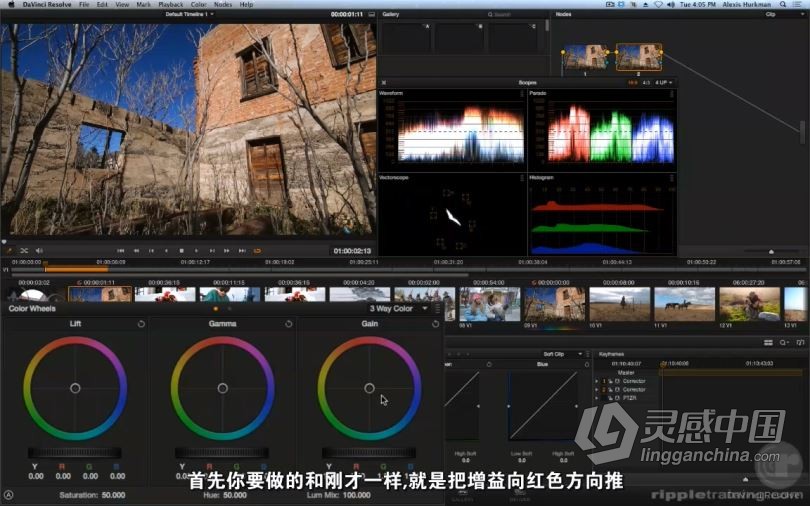The width and height of the screenshot is (810, 506).
Task: Reset the Blue soft clip curve
Action: point(586,365)
